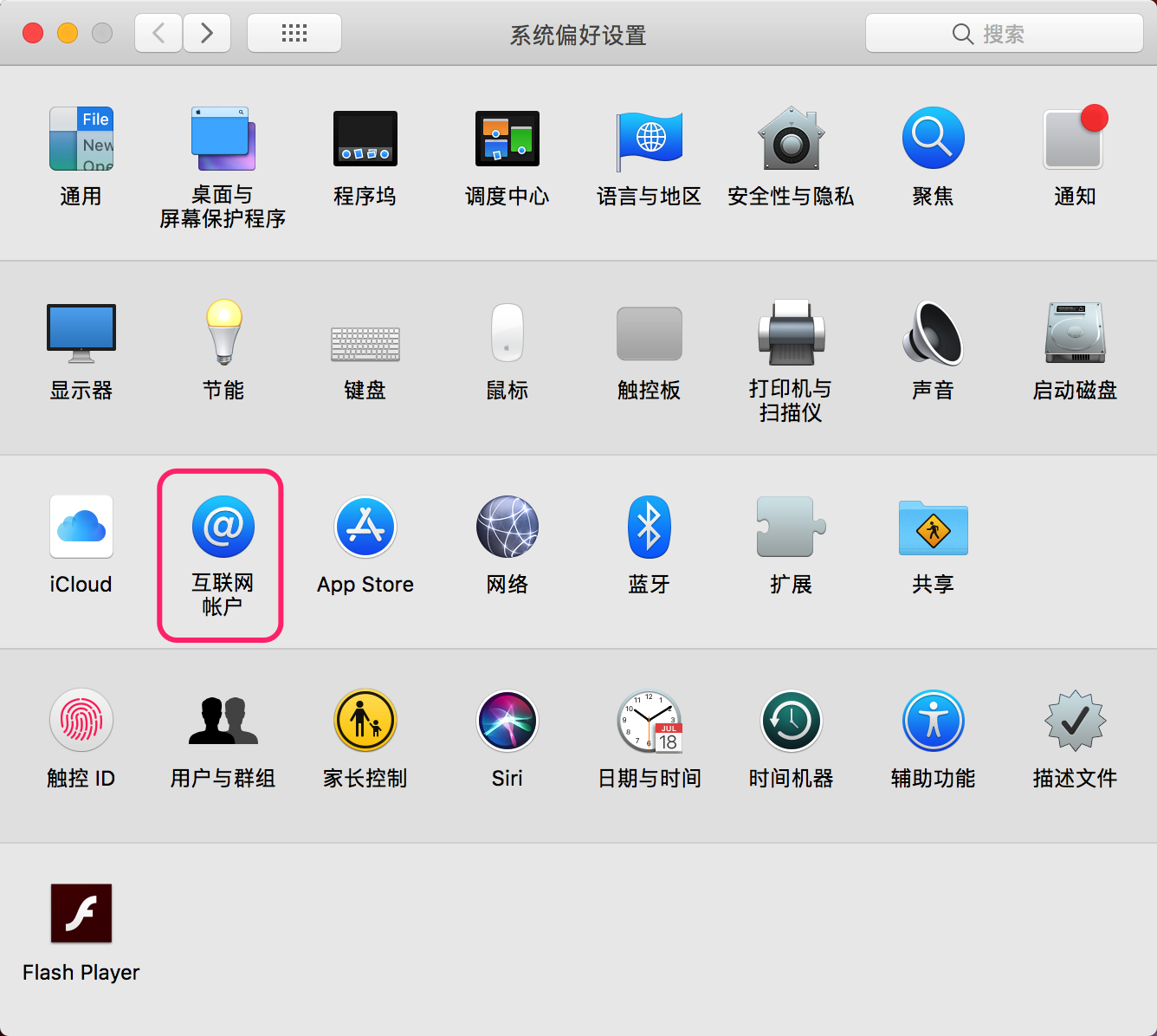Open 触控 ID Touch ID settings
Screen dimensions: 1157x1036
point(81,722)
